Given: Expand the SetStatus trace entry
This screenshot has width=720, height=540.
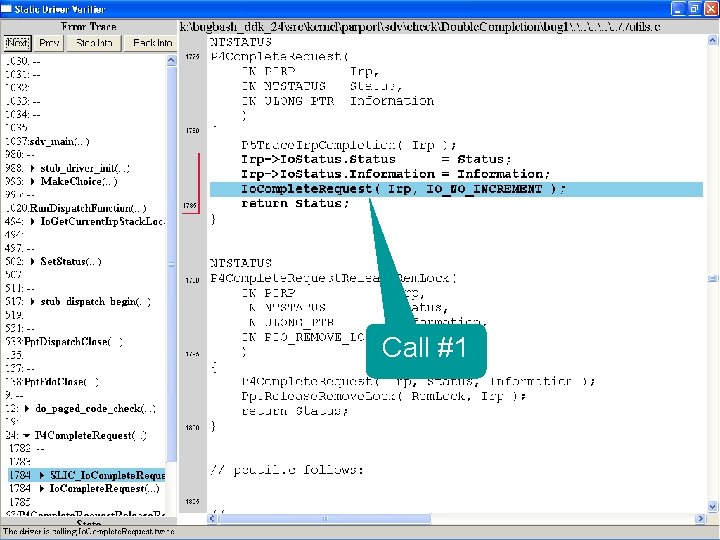Looking at the screenshot, I should (32, 262).
